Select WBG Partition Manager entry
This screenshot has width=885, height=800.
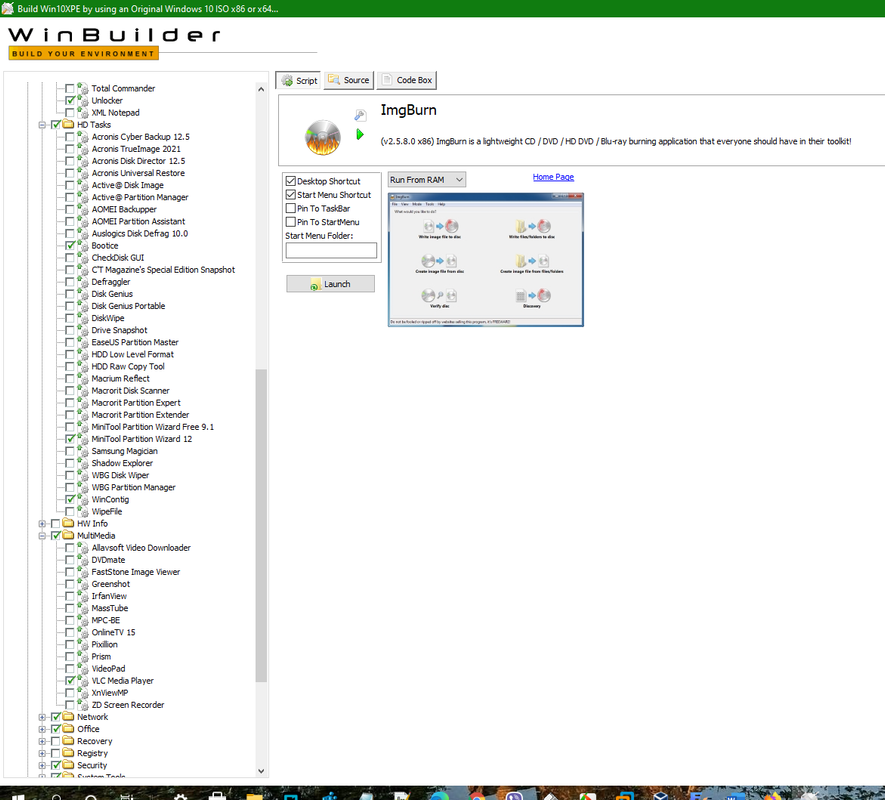coord(133,487)
